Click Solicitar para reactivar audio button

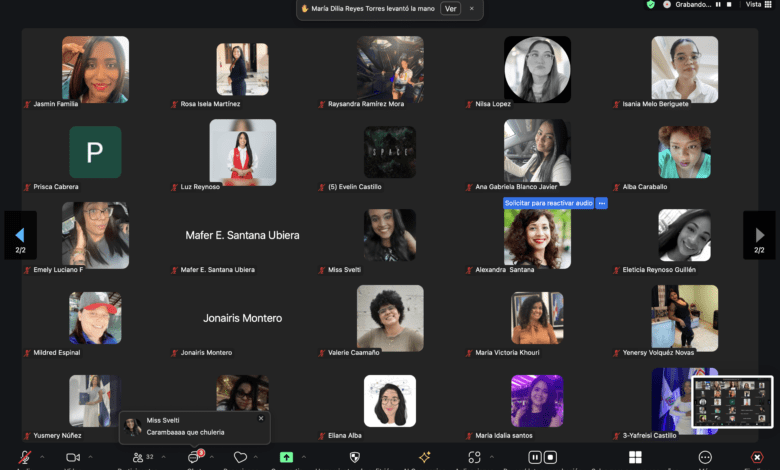(x=549, y=203)
